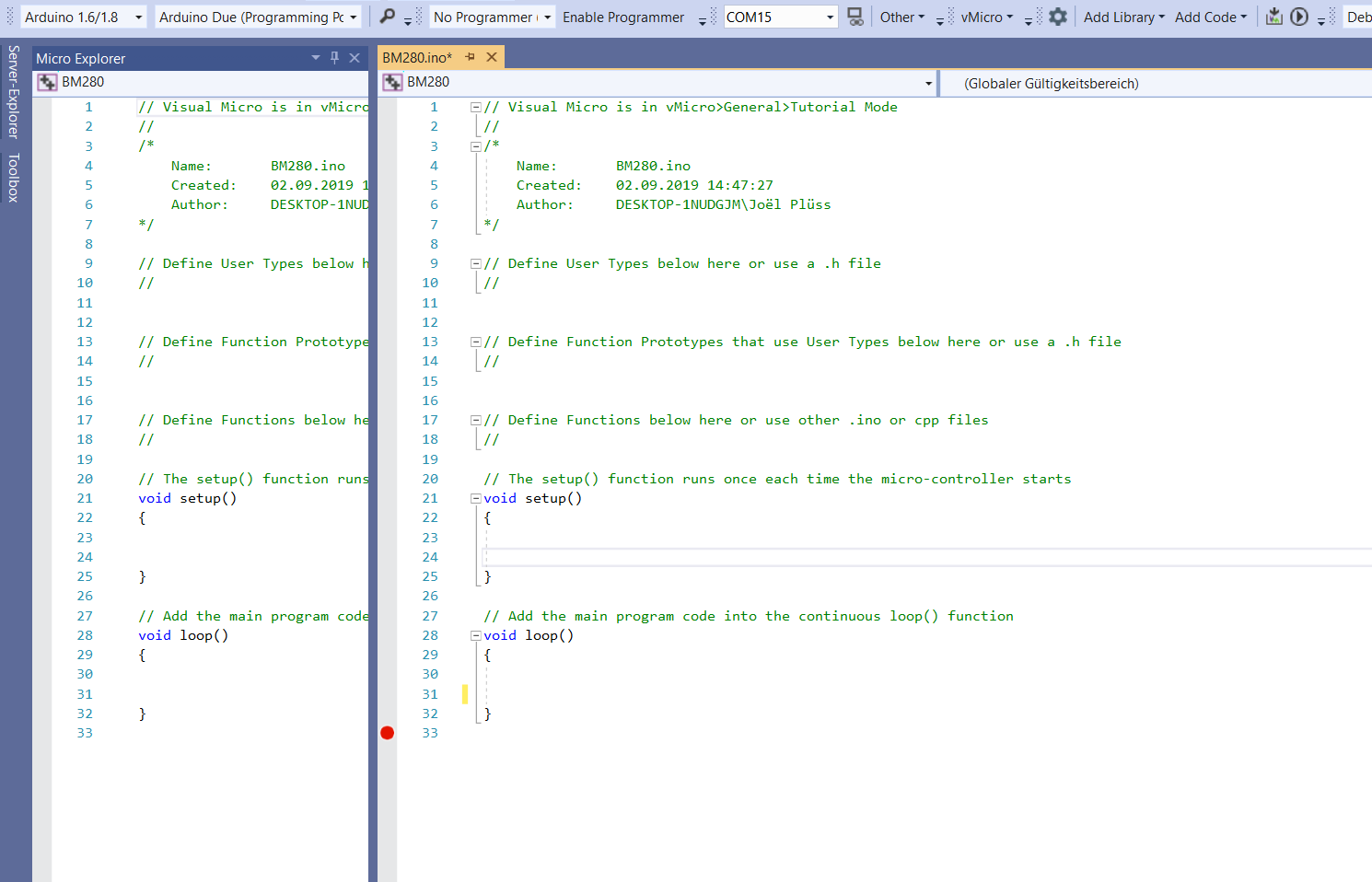This screenshot has width=1372, height=882.
Task: Select the BM280.ino* document tab
Action: coord(417,57)
